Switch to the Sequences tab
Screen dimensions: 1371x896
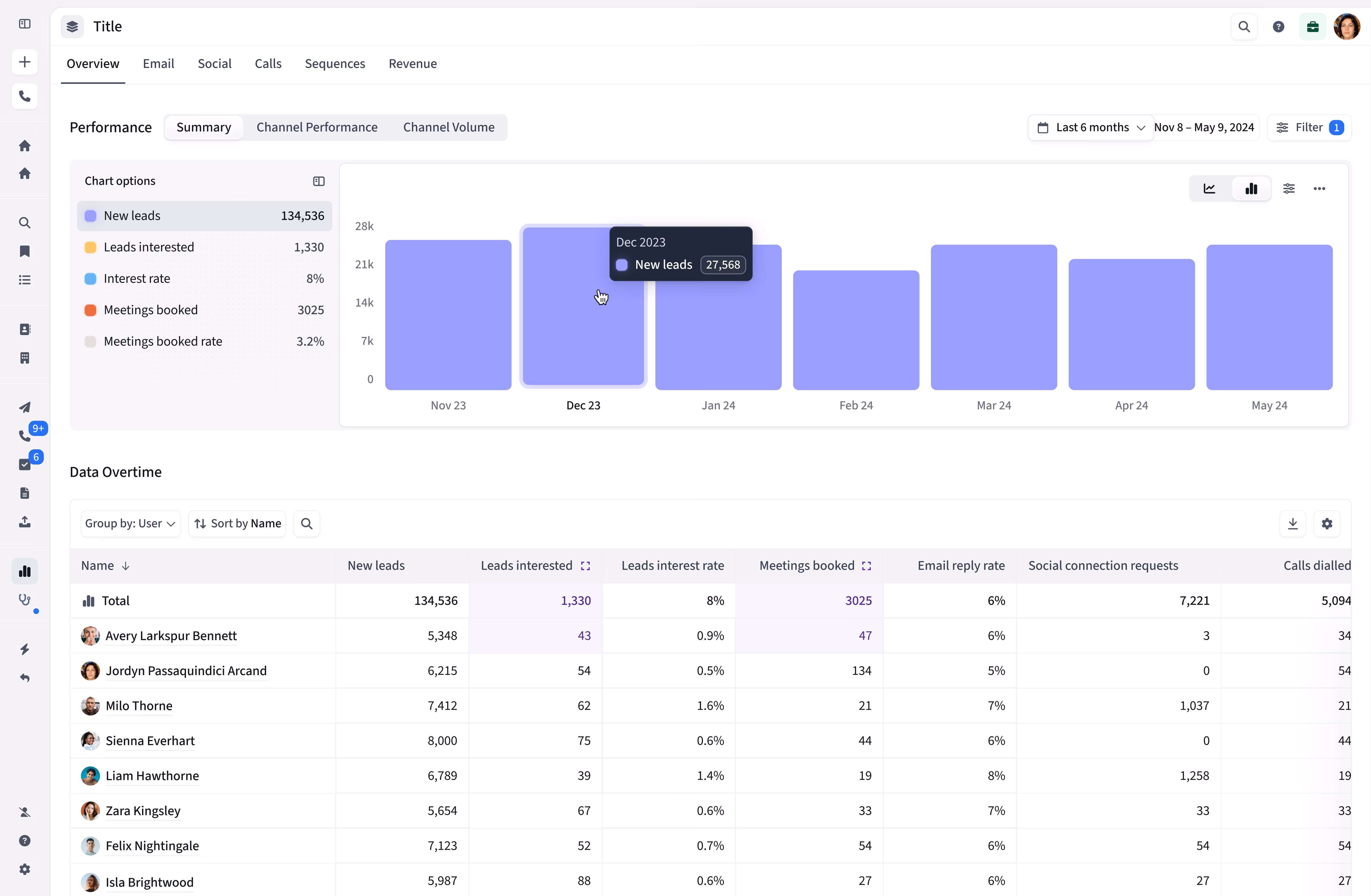[x=335, y=64]
